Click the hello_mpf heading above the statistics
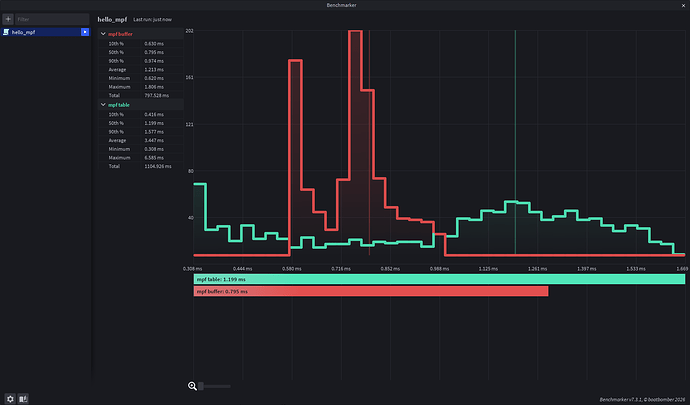The width and height of the screenshot is (690, 405). pyautogui.click(x=112, y=19)
